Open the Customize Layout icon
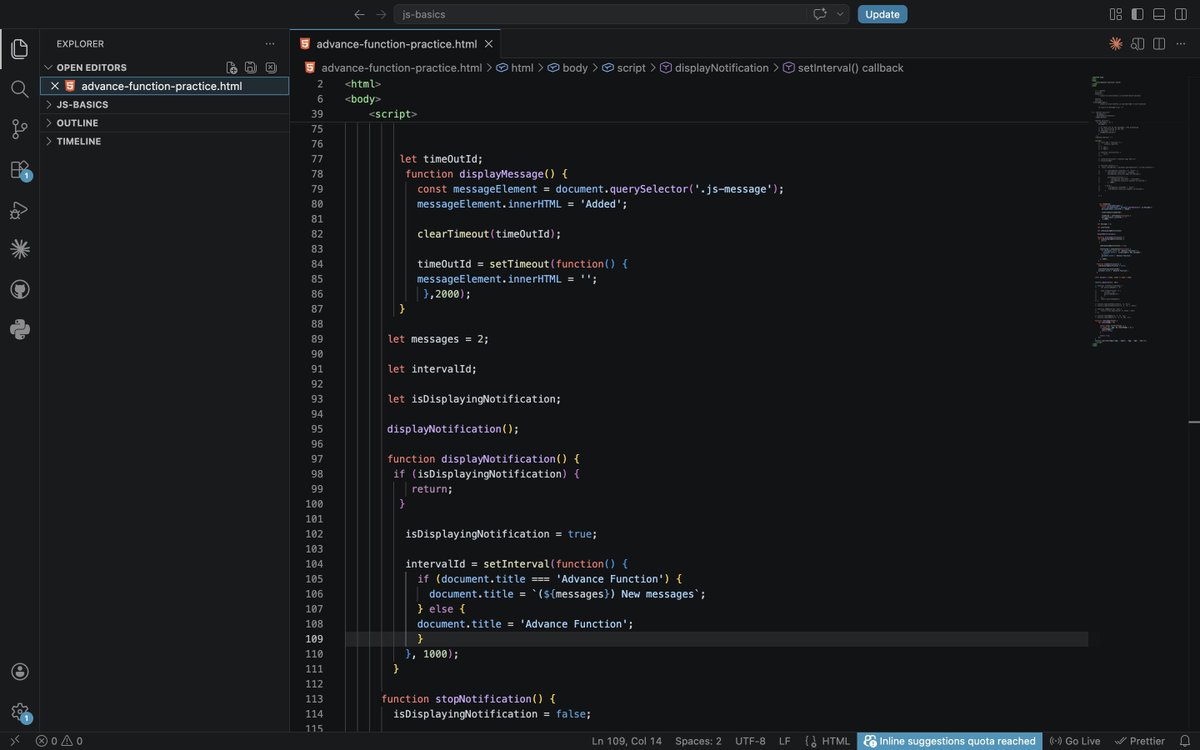This screenshot has height=750, width=1200. tap(1116, 14)
